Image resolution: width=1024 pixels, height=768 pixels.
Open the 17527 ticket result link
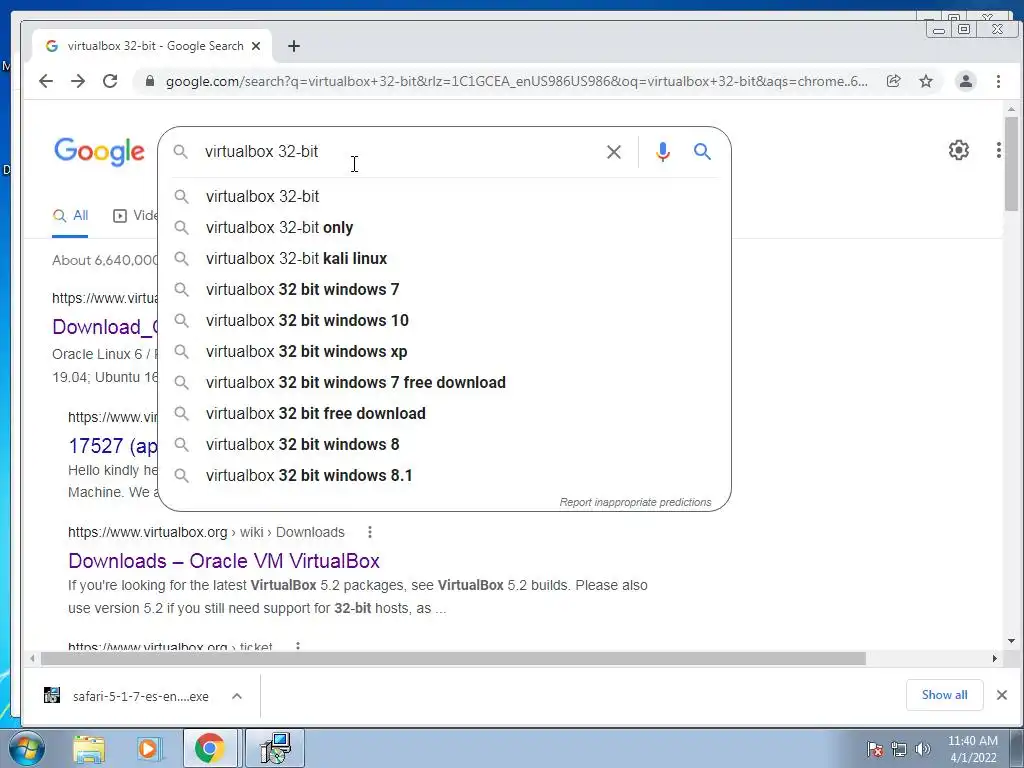(x=113, y=446)
